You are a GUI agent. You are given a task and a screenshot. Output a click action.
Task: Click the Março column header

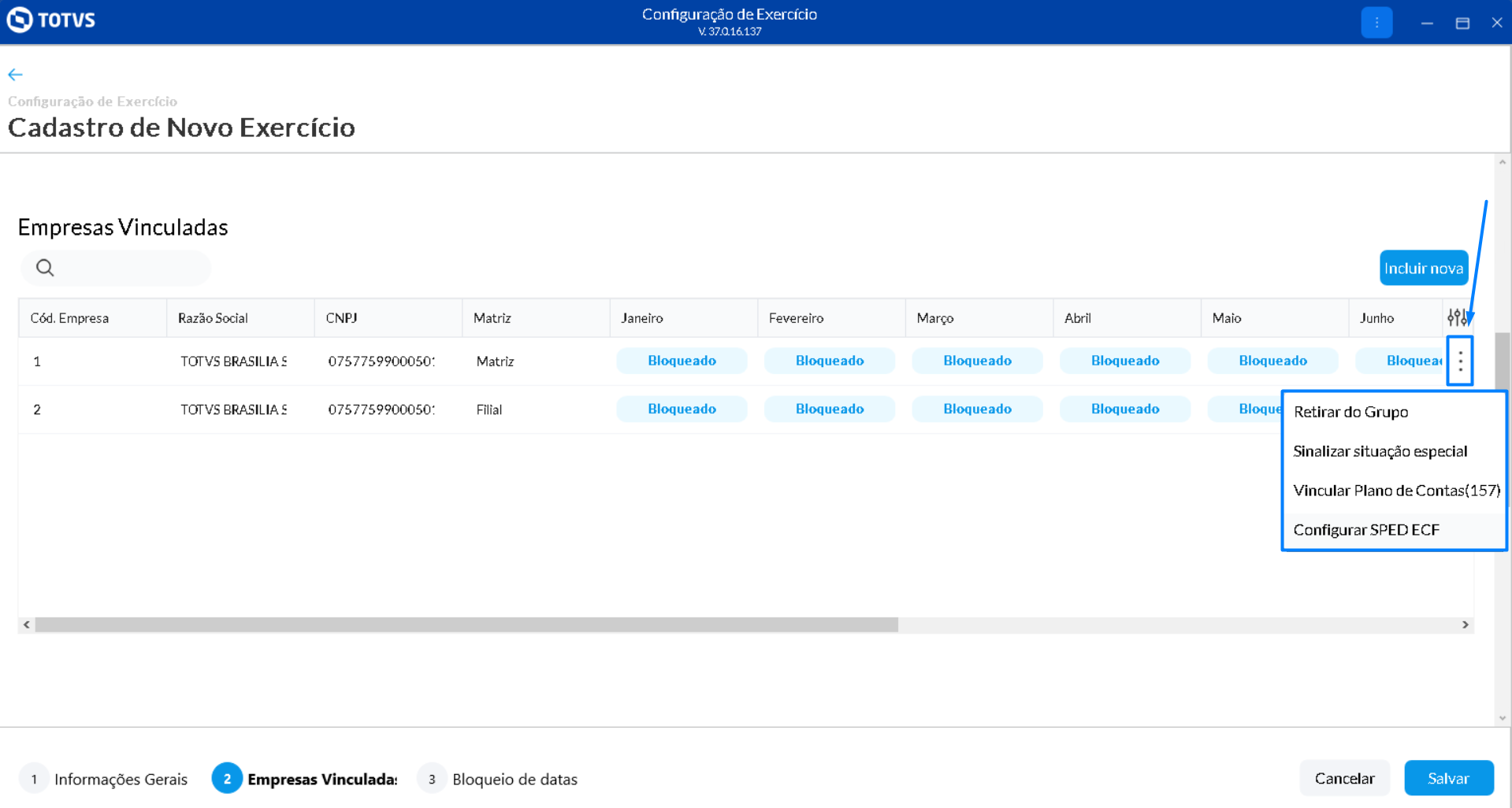pyautogui.click(x=979, y=318)
